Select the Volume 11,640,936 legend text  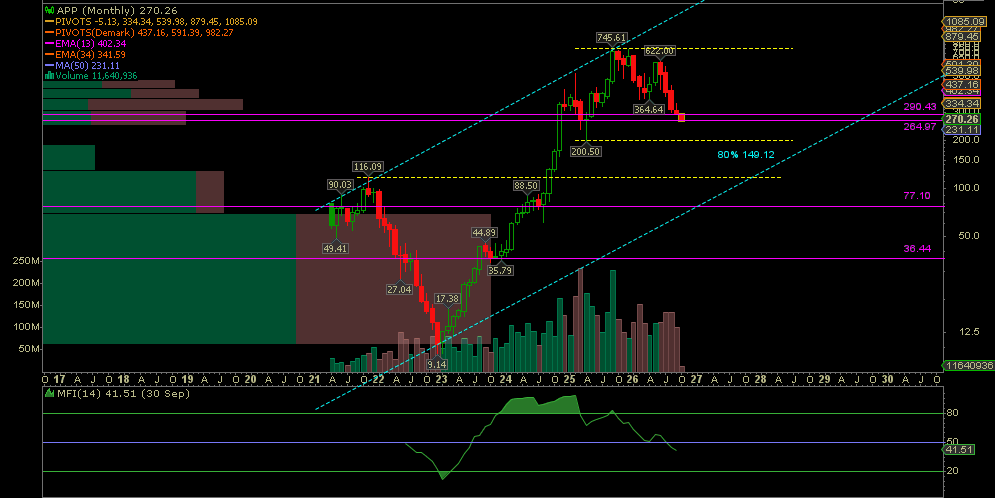(x=96, y=75)
